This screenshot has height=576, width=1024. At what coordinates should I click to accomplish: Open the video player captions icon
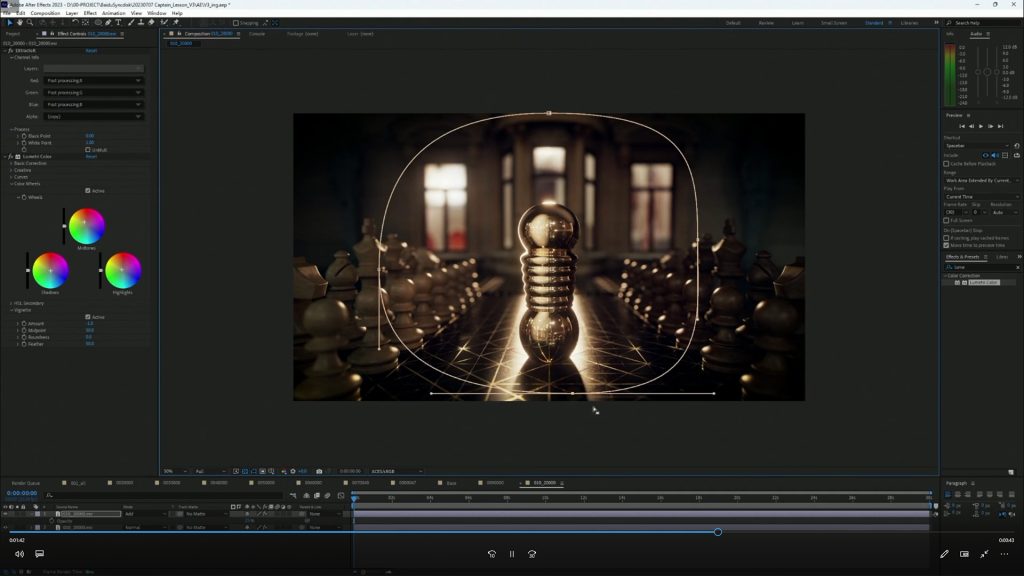tap(40, 553)
